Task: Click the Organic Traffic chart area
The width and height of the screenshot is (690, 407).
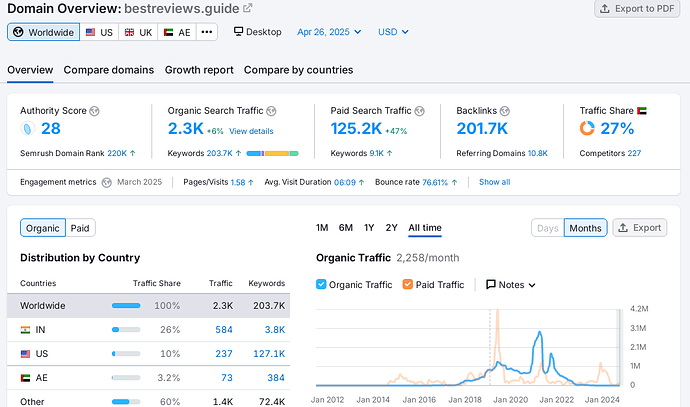Action: point(468,347)
